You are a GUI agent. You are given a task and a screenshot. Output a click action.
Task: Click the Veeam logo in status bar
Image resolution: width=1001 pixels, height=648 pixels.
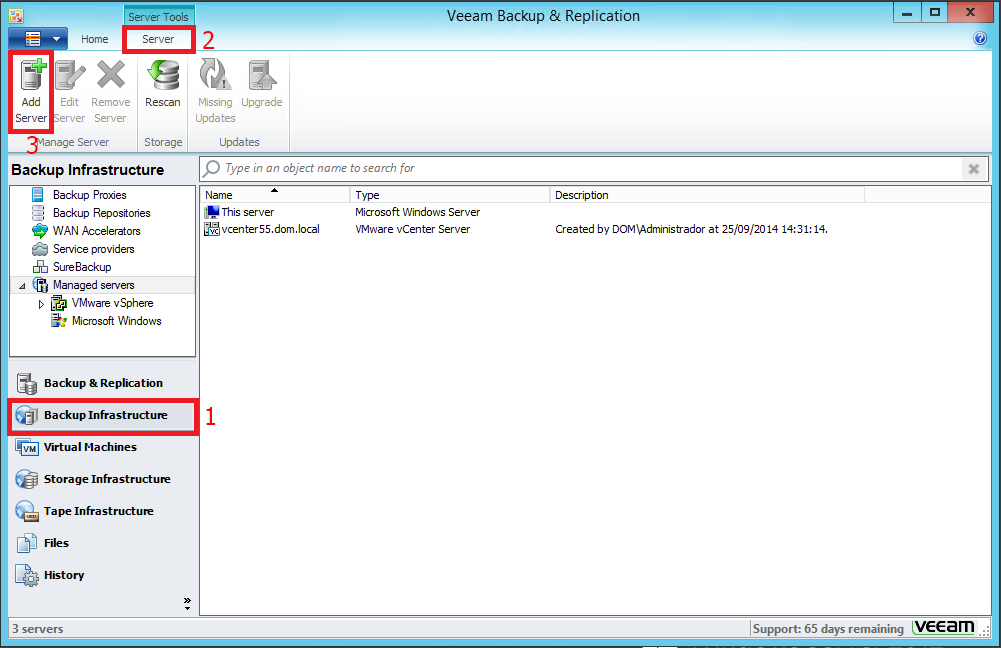[944, 628]
